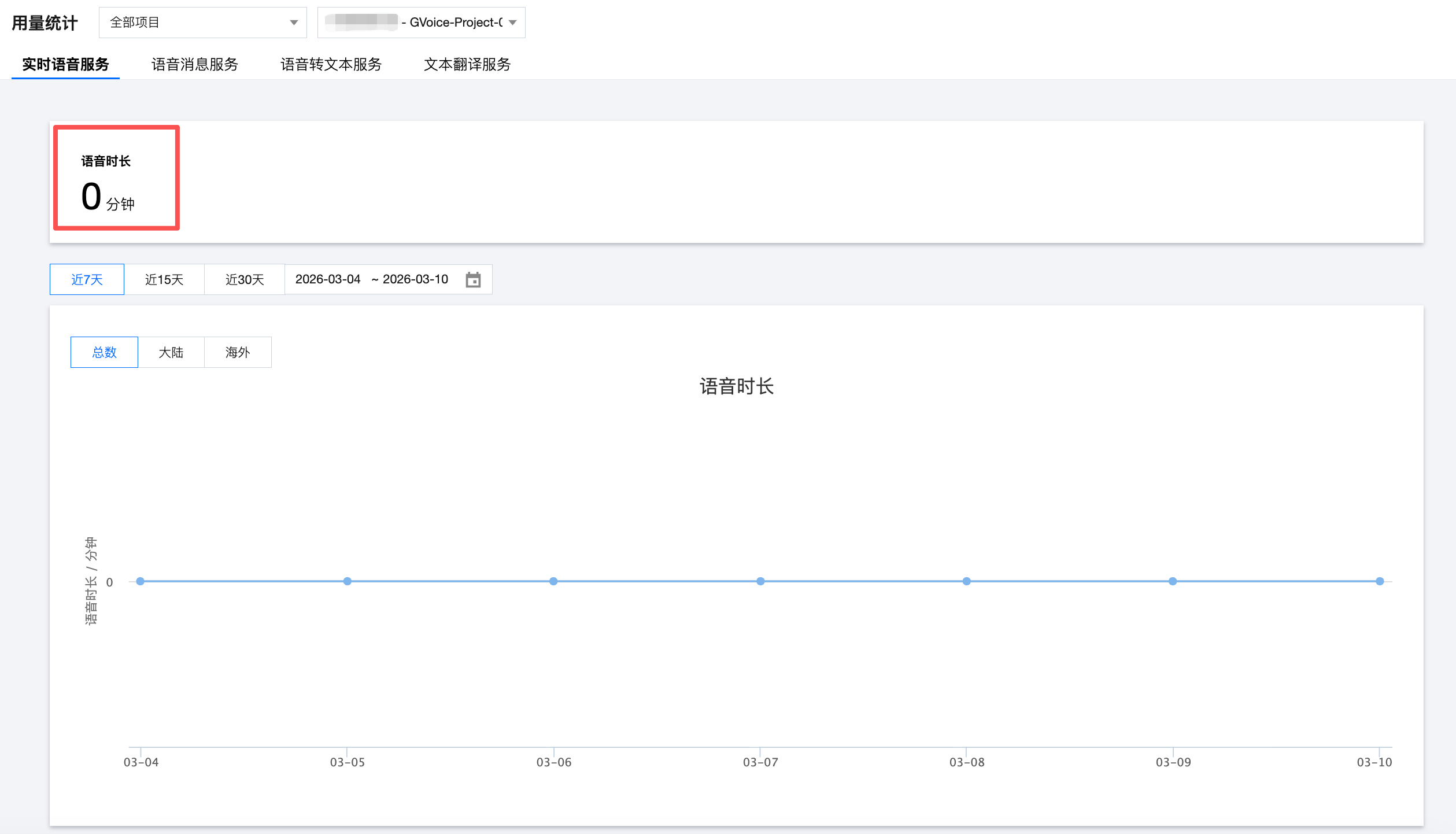Filter chart by 大陆 region
Viewport: 1456px width, 834px height.
(x=171, y=352)
